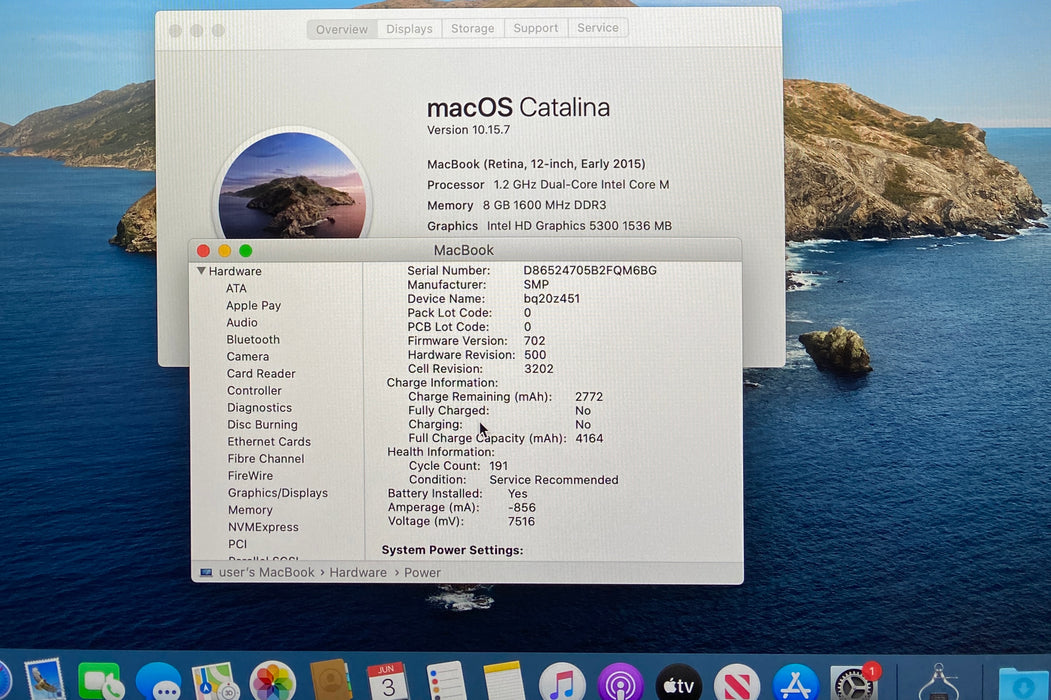Click charge remaining value 2772

pos(589,397)
